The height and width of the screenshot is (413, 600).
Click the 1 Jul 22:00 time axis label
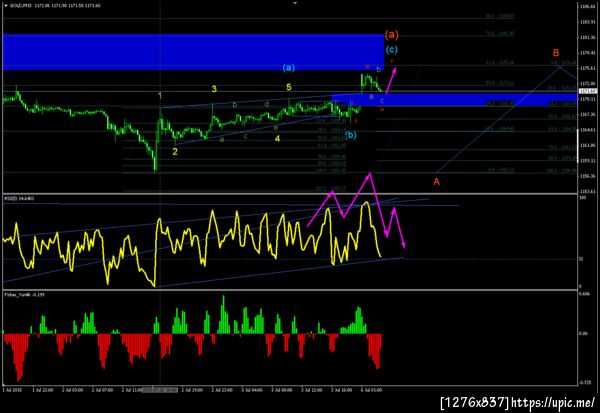click(43, 390)
